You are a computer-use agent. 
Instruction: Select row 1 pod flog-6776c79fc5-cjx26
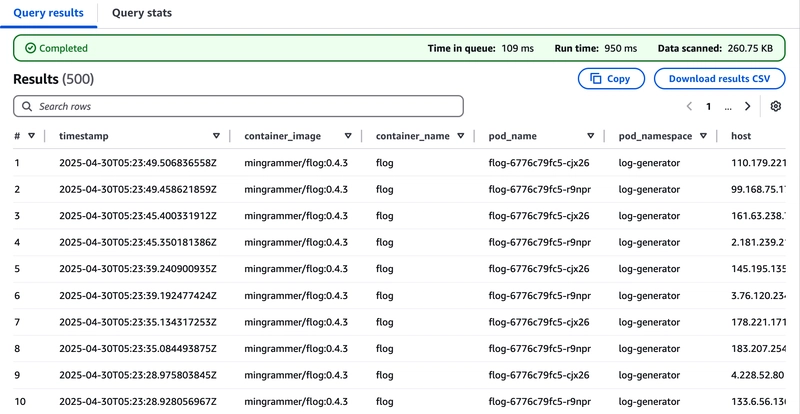(x=539, y=163)
